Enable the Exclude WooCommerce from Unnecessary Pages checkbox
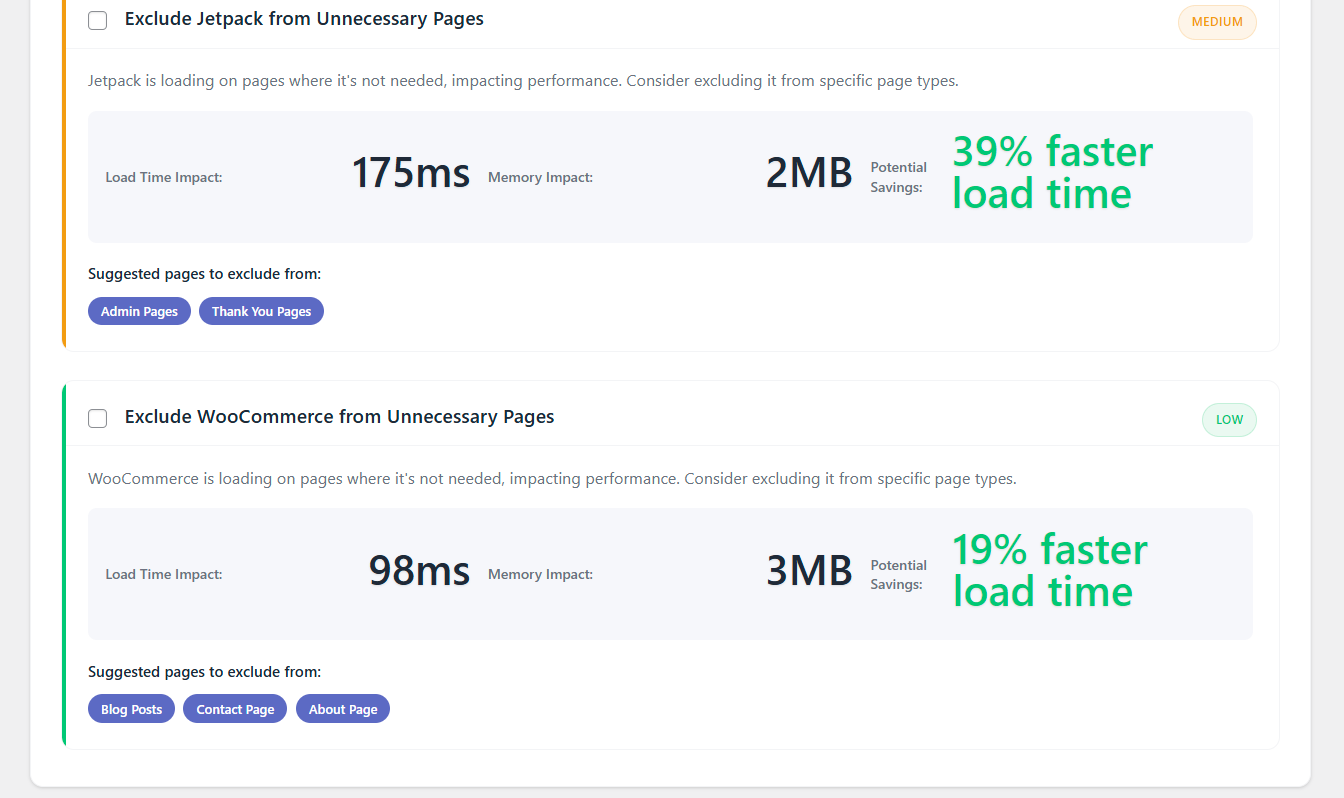This screenshot has height=798, width=1344. pyautogui.click(x=97, y=418)
